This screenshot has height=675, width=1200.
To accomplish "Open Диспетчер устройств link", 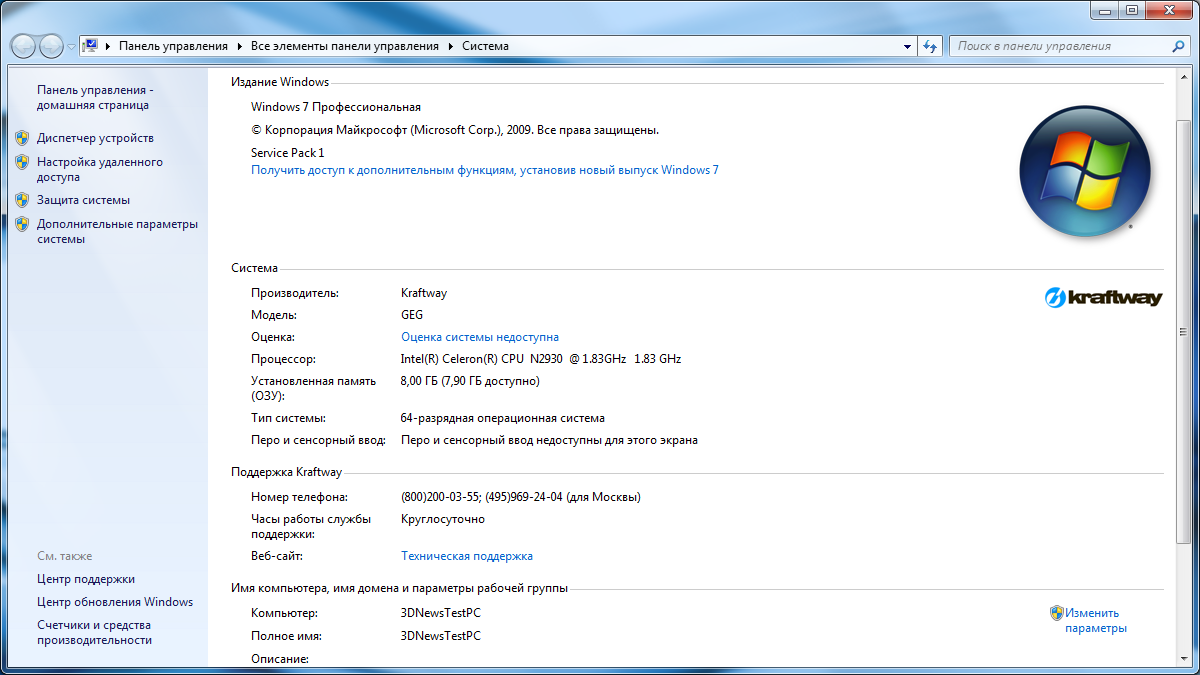I will pos(95,138).
